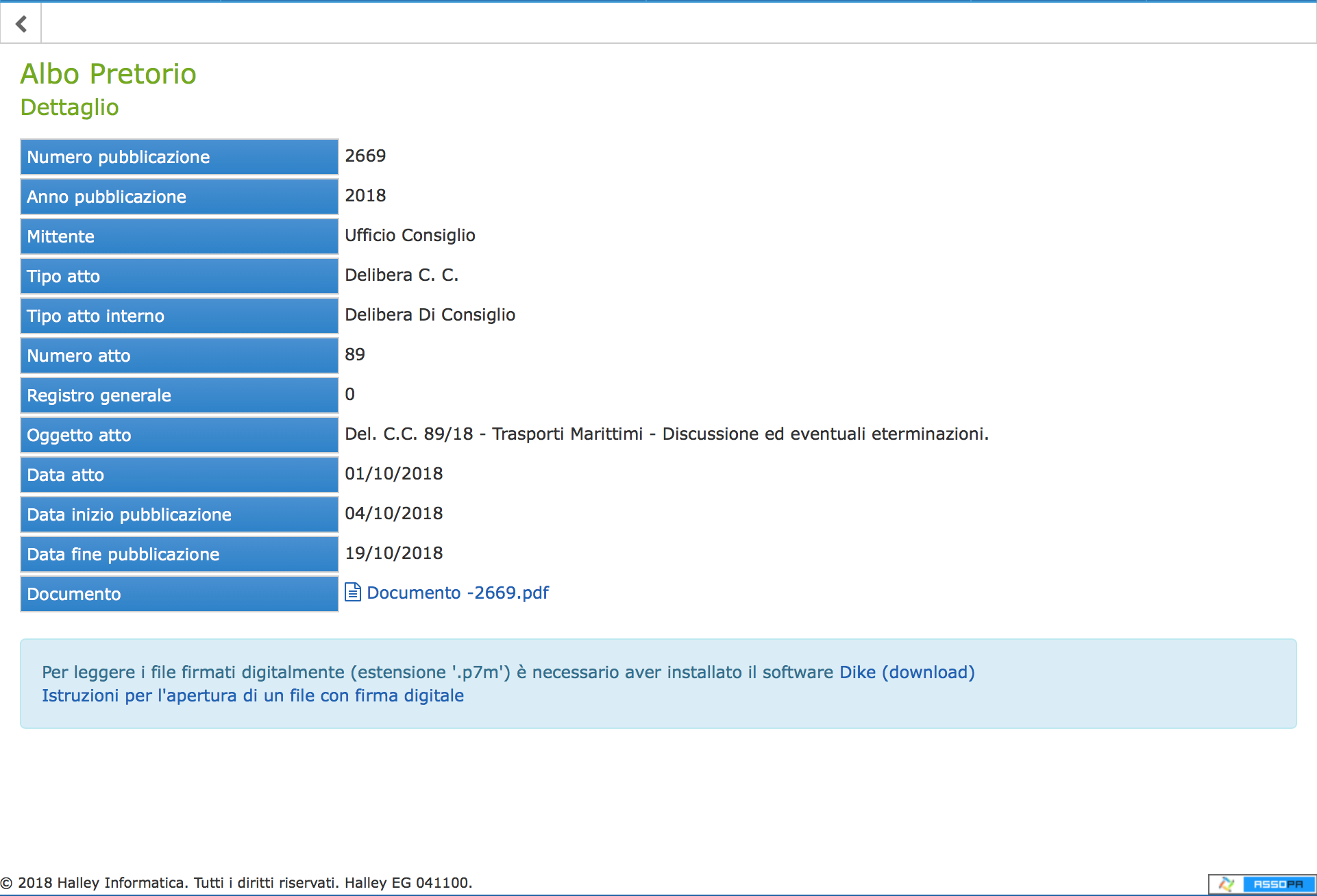Click the date value 01/10/2018
The image size is (1317, 896).
point(394,473)
